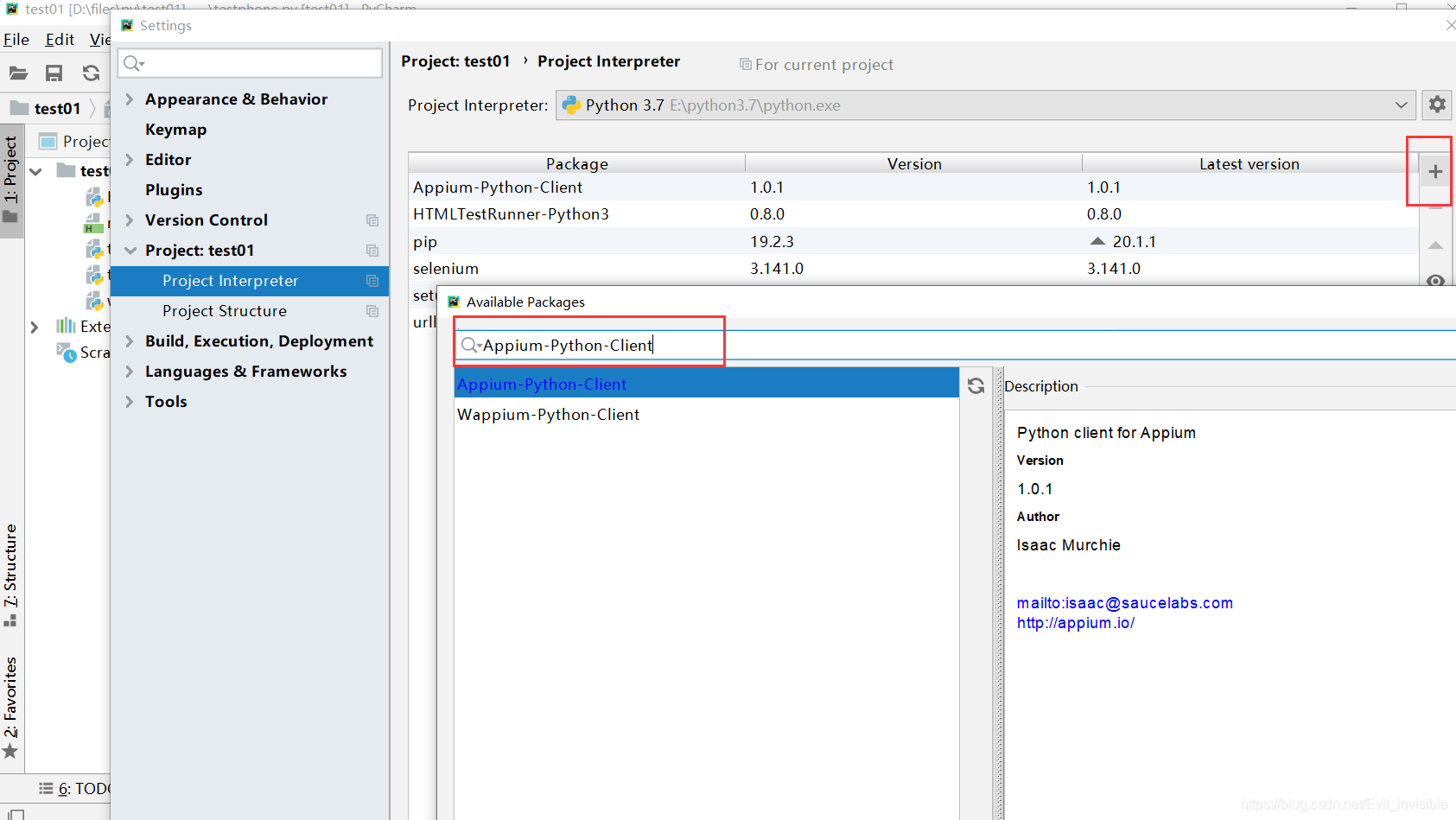Click the copy icon beside Project Interpreter
This screenshot has width=1456, height=820.
372,281
